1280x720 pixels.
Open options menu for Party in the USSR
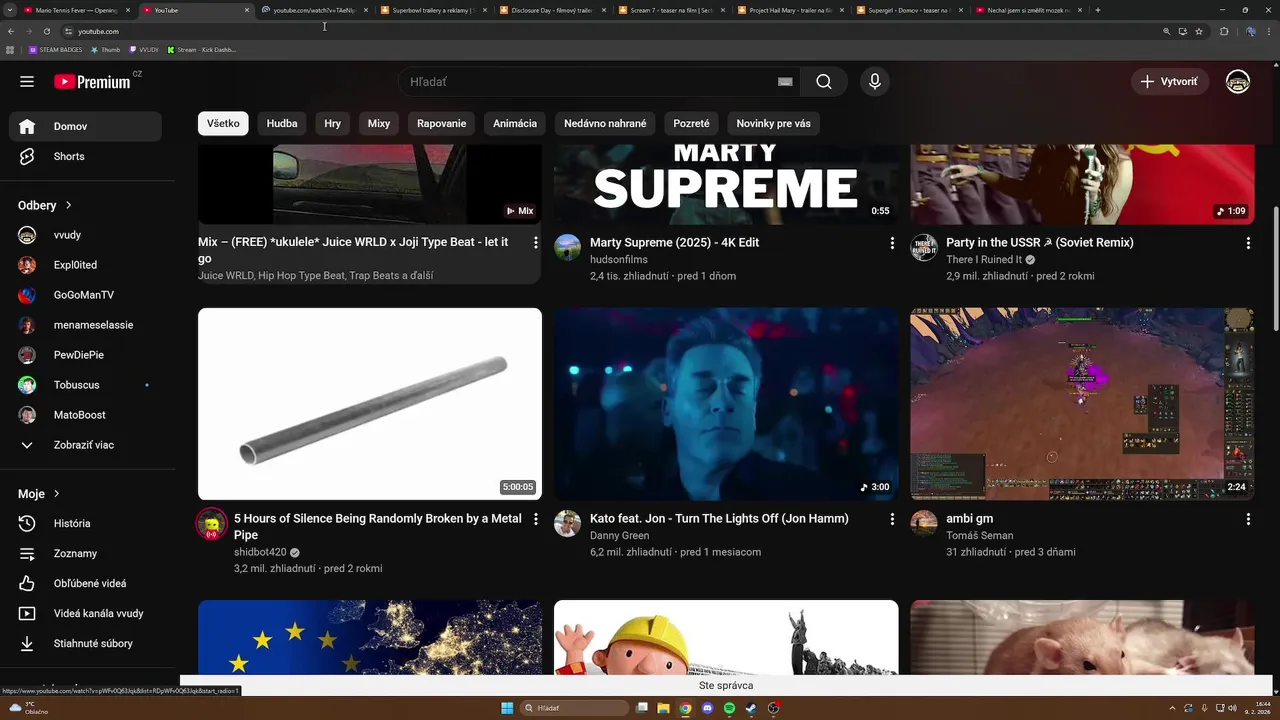[x=1248, y=243]
